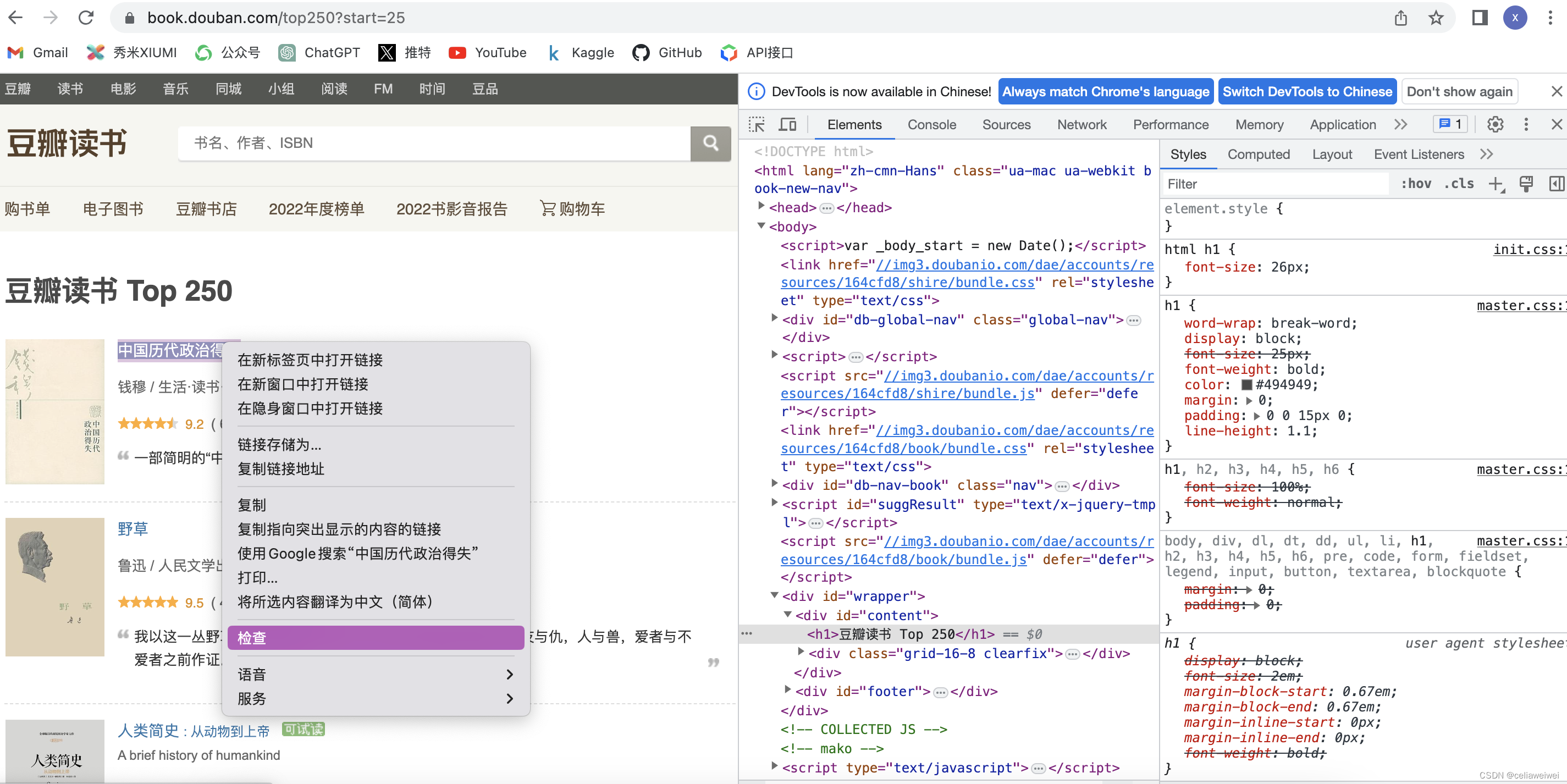Open the new style rule plus icon

tap(1496, 184)
